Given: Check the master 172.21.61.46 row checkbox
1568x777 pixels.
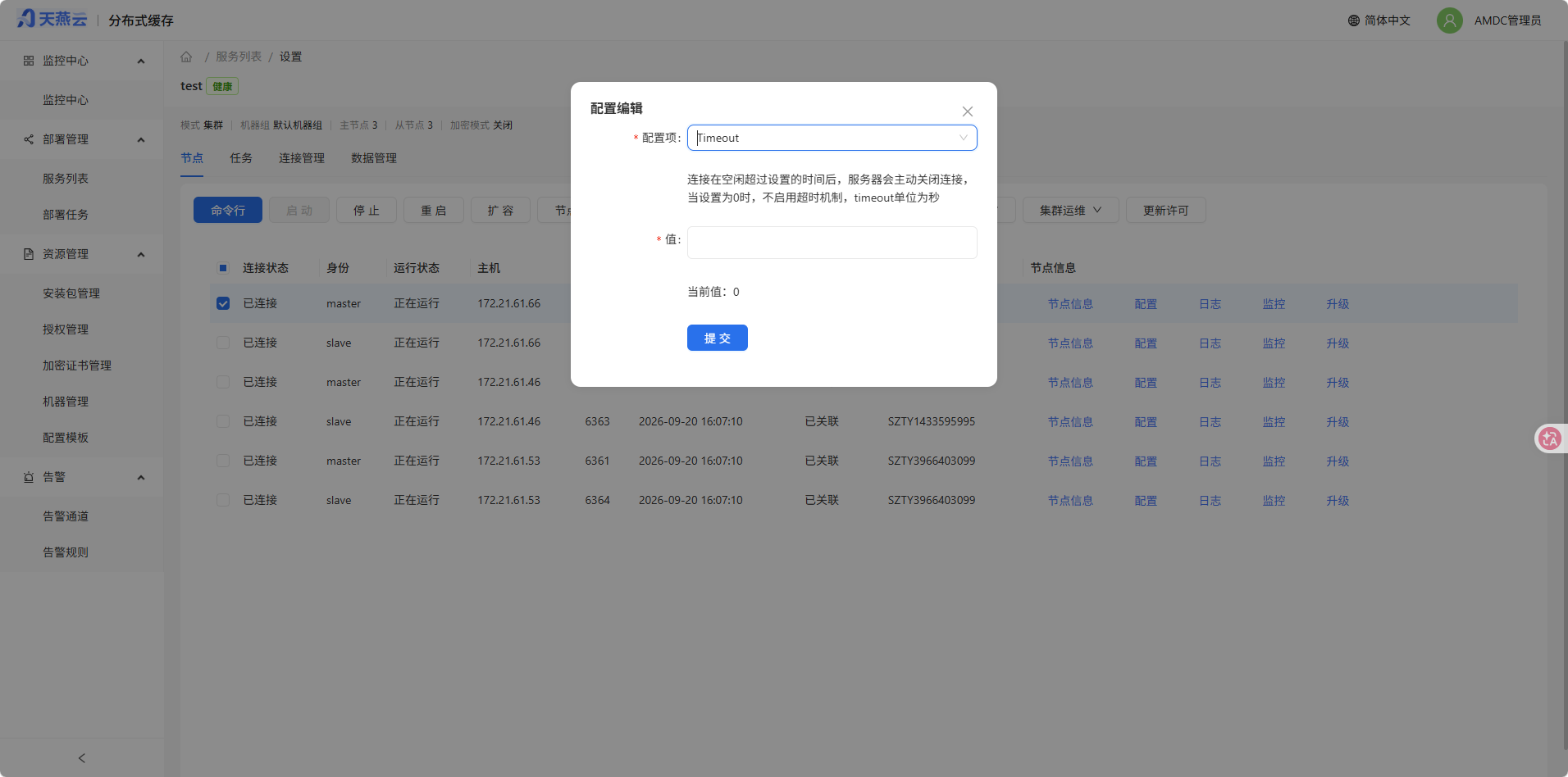Looking at the screenshot, I should [223, 382].
